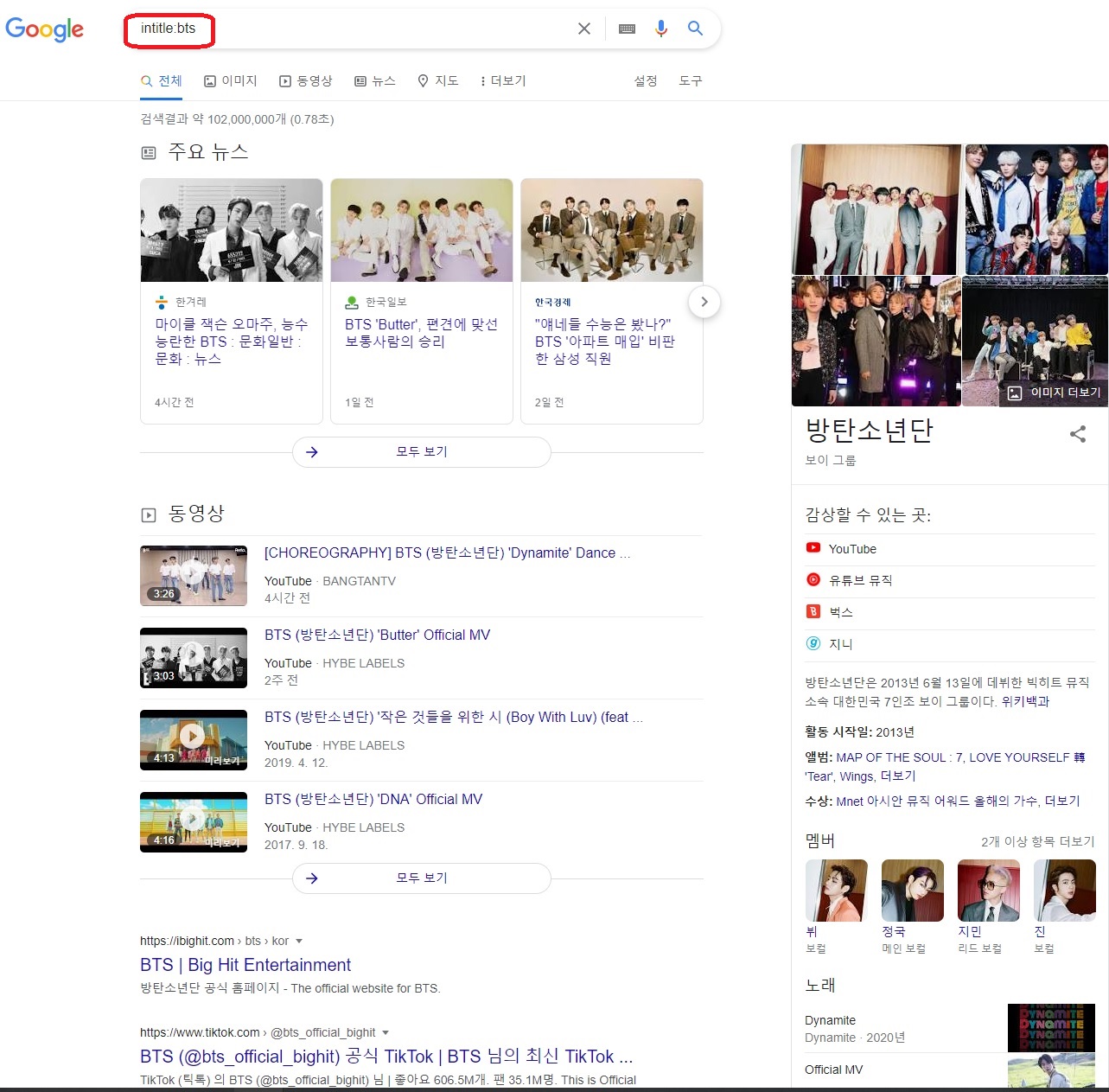1109x1092 pixels.
Task: Open the 위키백과 source link
Action: (x=1025, y=701)
